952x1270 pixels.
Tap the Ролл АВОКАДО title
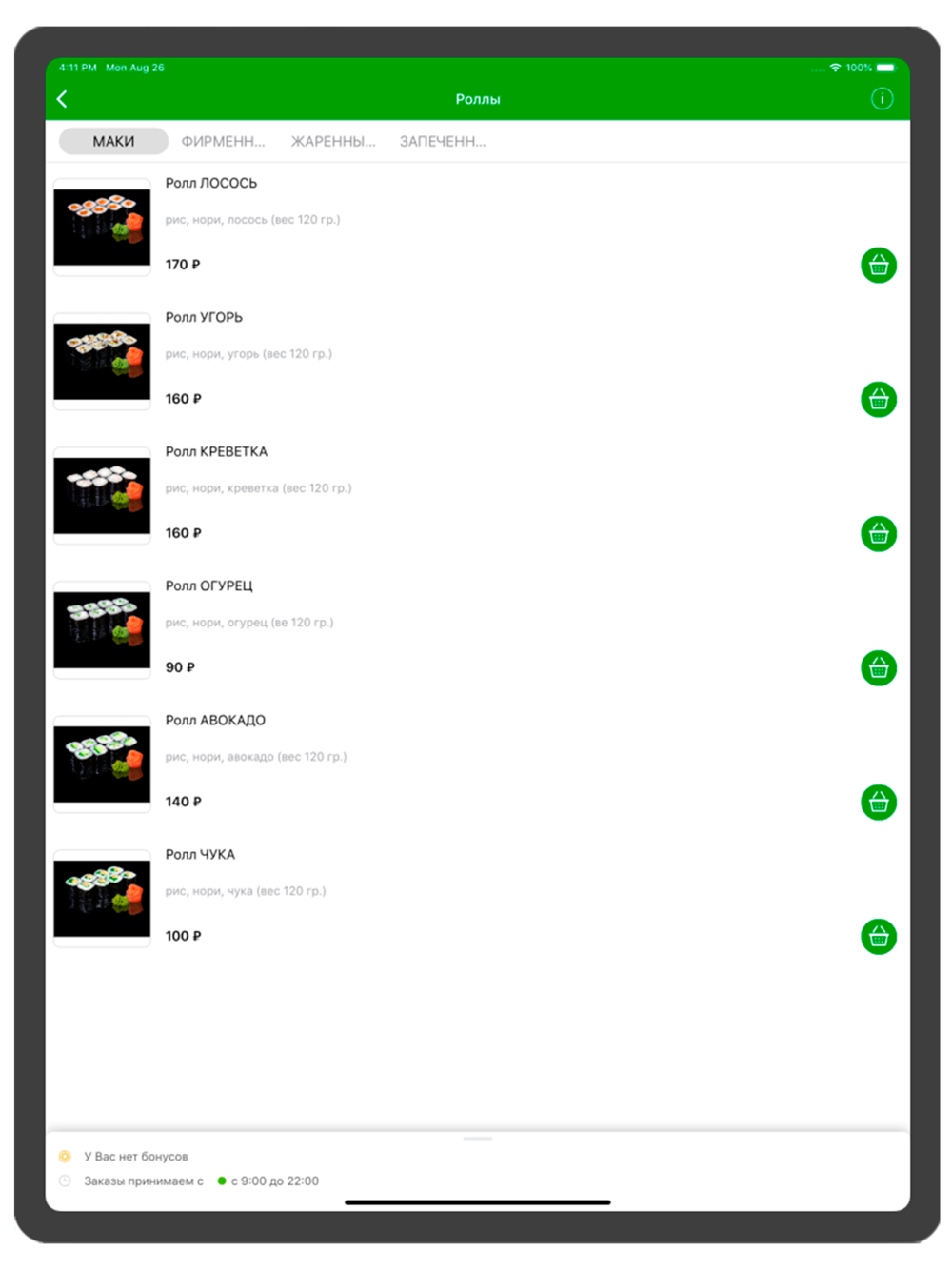(x=215, y=720)
